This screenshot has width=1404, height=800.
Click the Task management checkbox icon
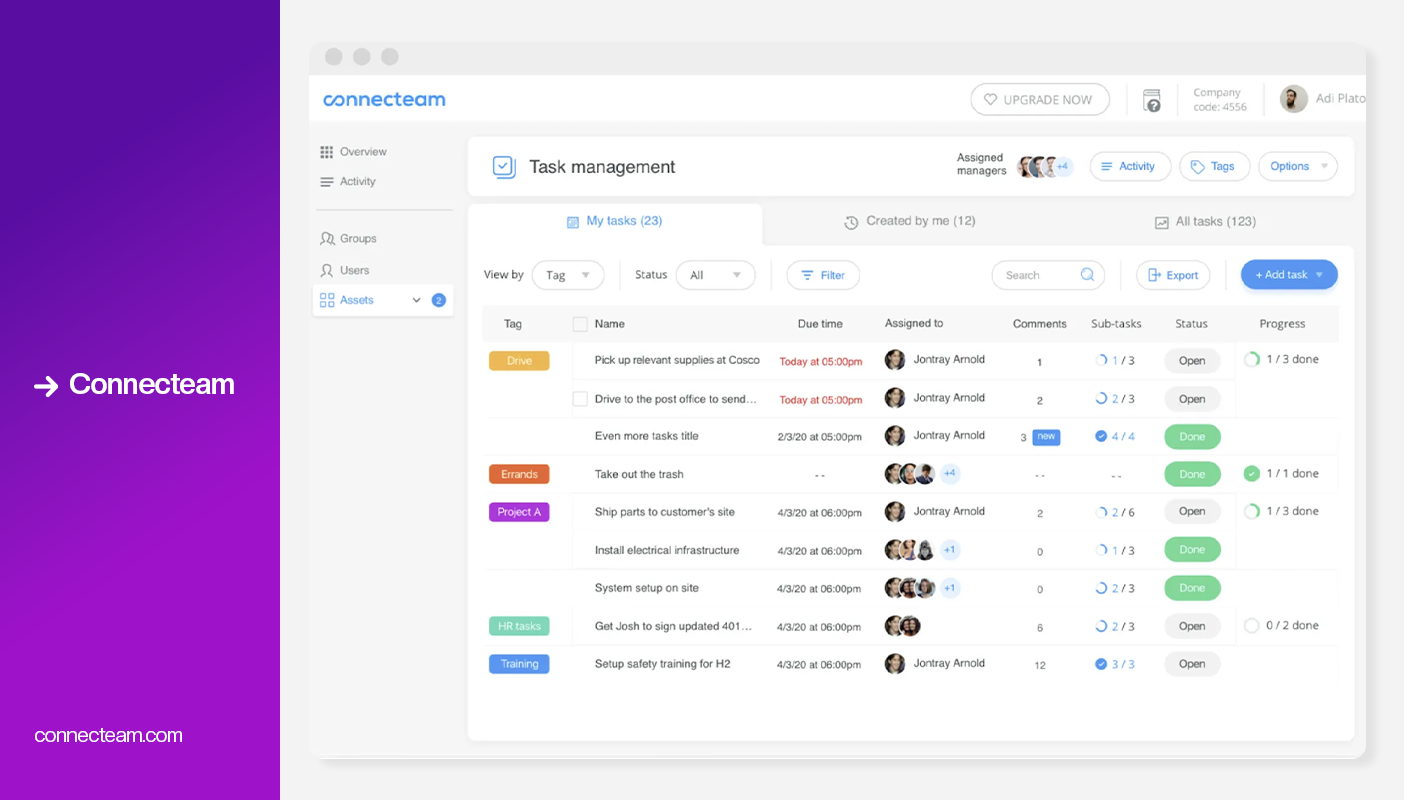(x=504, y=167)
